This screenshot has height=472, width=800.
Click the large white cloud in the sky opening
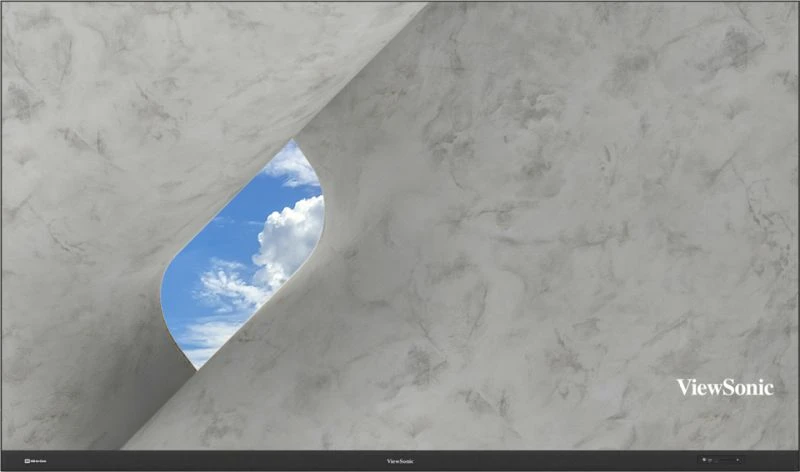[291, 237]
